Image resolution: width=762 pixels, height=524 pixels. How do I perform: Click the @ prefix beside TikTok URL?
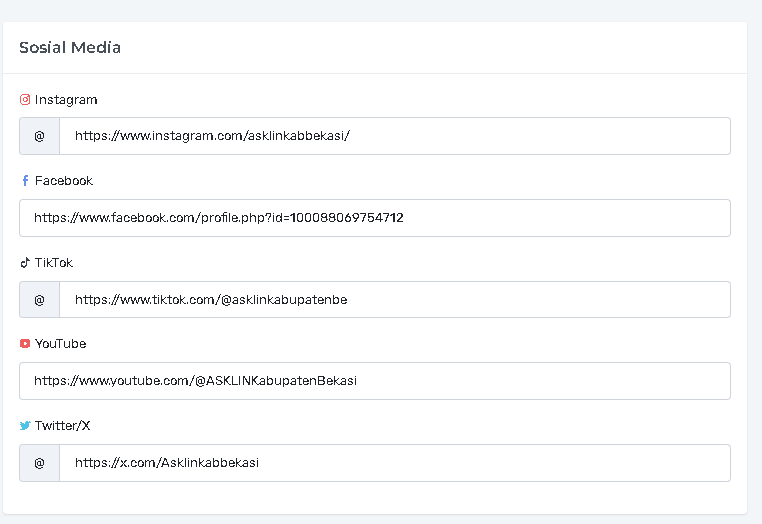click(40, 299)
